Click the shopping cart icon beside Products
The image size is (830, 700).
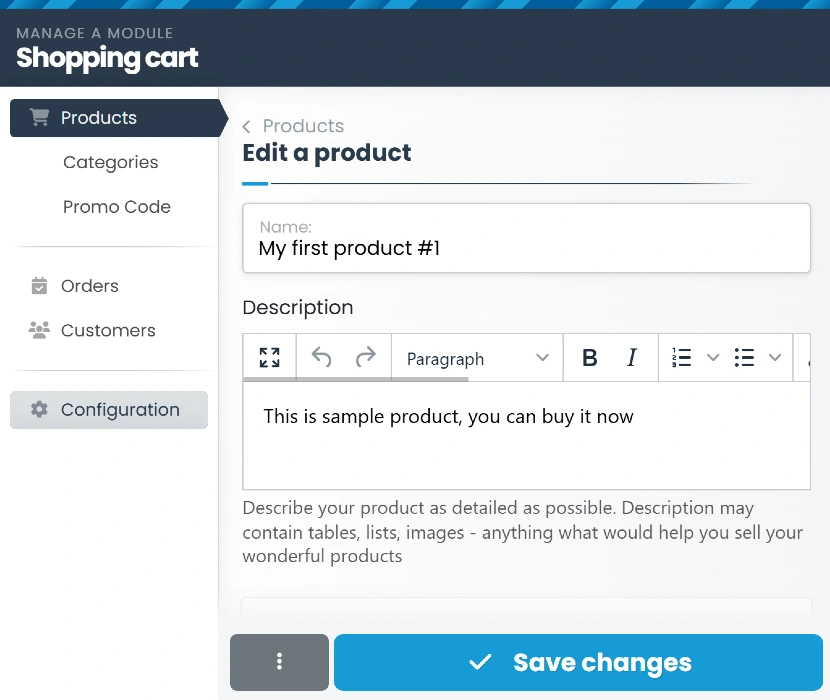[39, 117]
